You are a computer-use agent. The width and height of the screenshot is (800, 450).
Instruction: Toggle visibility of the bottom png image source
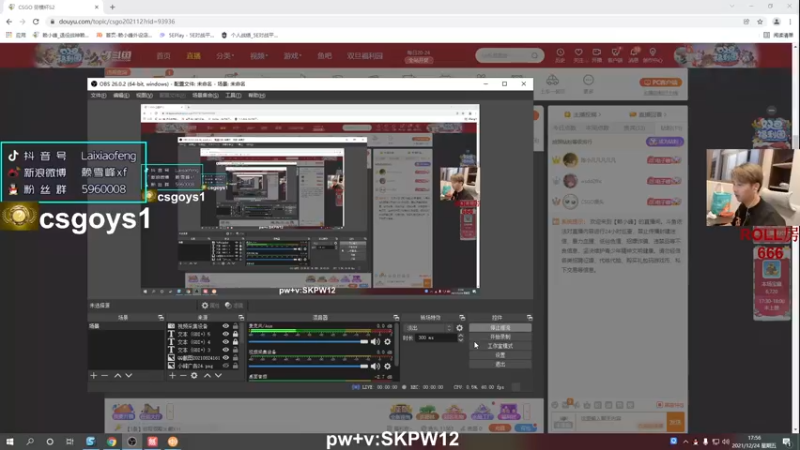click(x=226, y=366)
